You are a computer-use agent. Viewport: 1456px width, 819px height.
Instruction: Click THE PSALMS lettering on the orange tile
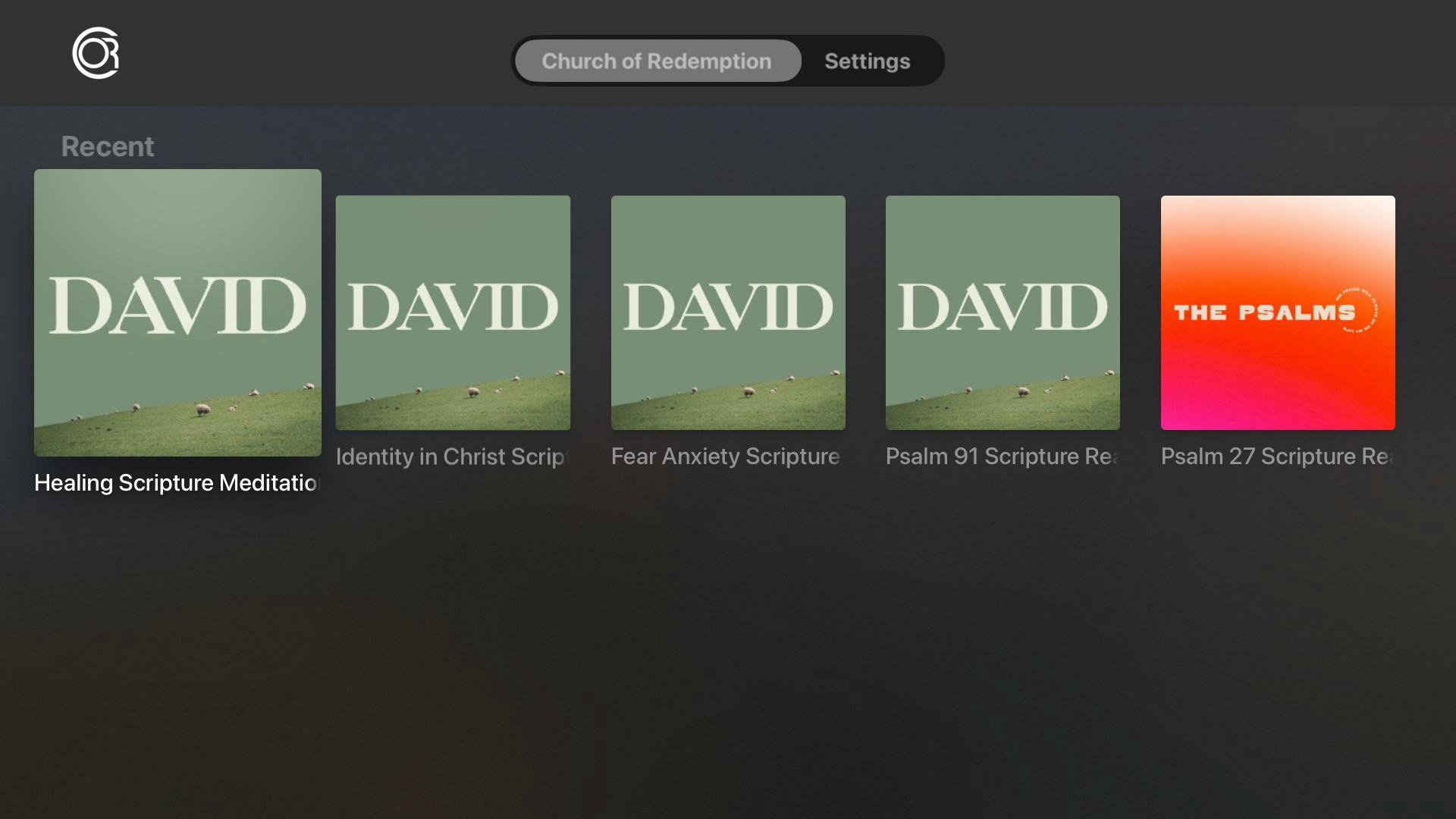click(1263, 312)
